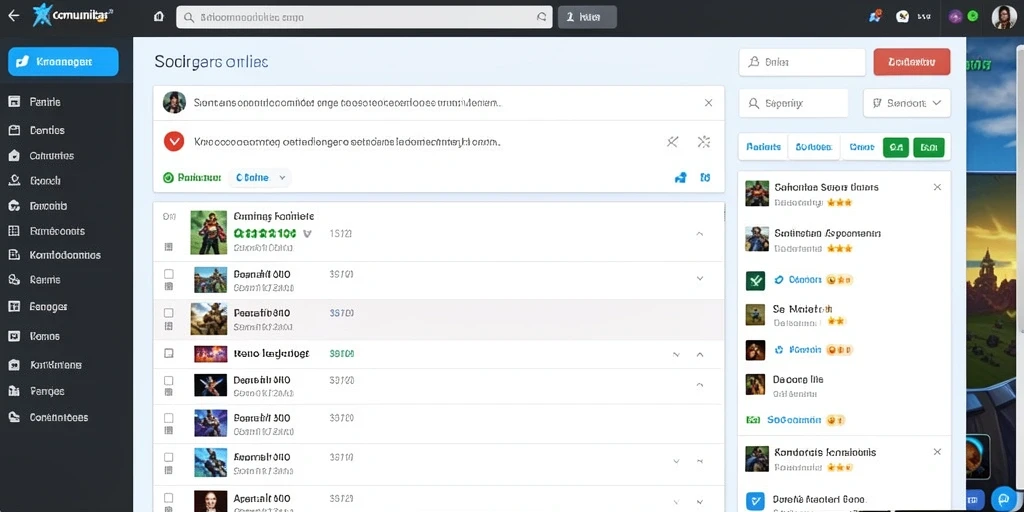
Task: Expand the C foline dropdown below the notifications
Action: click(x=260, y=177)
